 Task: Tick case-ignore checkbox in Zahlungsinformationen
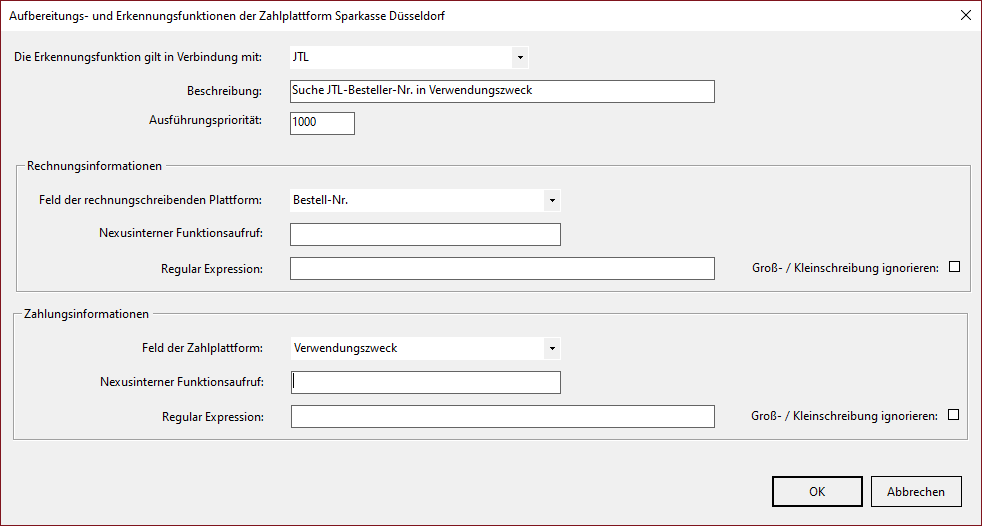pos(953,415)
